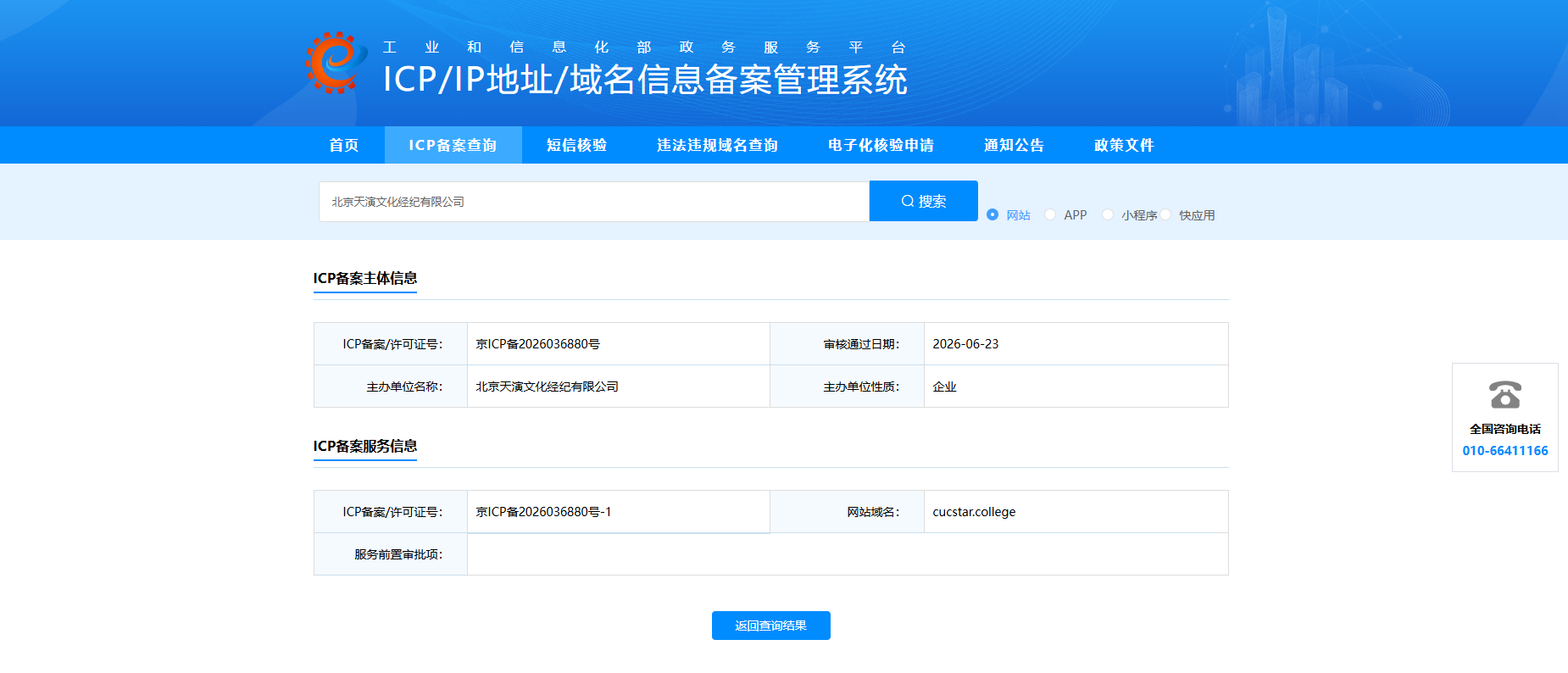
Task: Click the unit nature value 企业
Action: (944, 387)
